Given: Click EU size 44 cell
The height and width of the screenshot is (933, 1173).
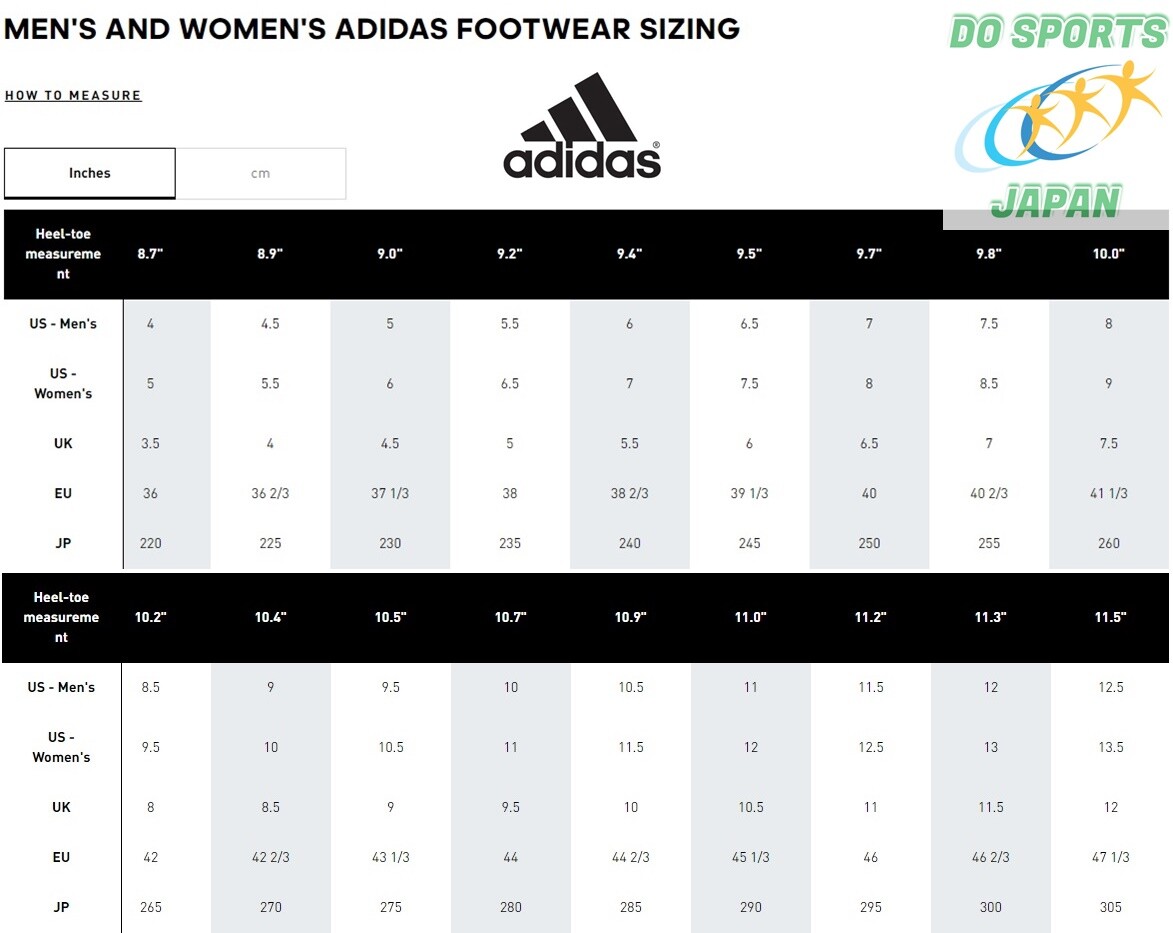Looking at the screenshot, I should 510,857.
